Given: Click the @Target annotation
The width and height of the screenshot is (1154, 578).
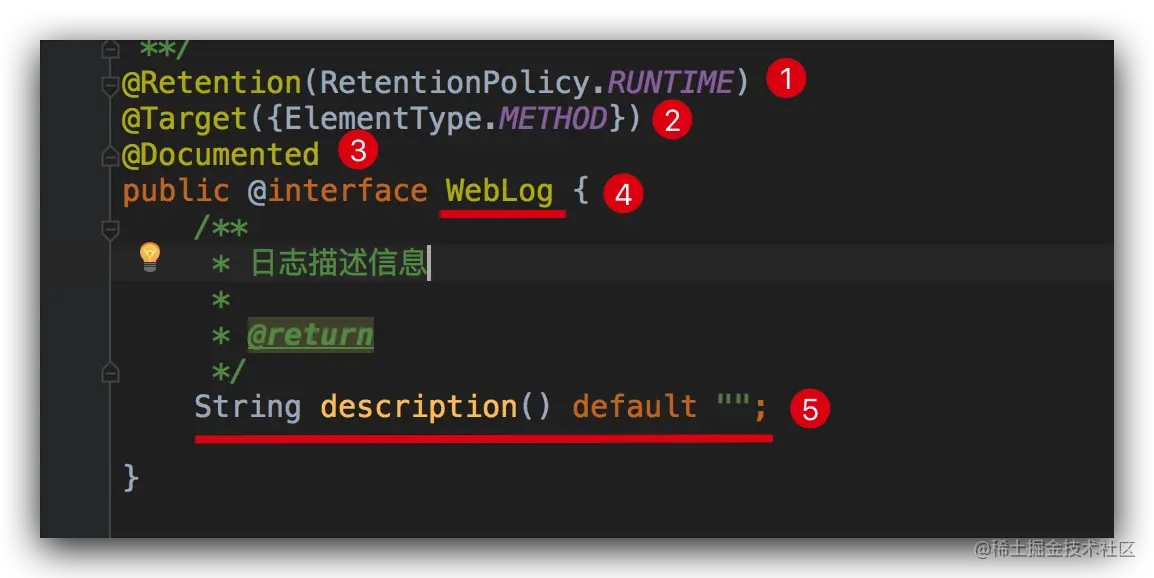Looking at the screenshot, I should [x=184, y=119].
